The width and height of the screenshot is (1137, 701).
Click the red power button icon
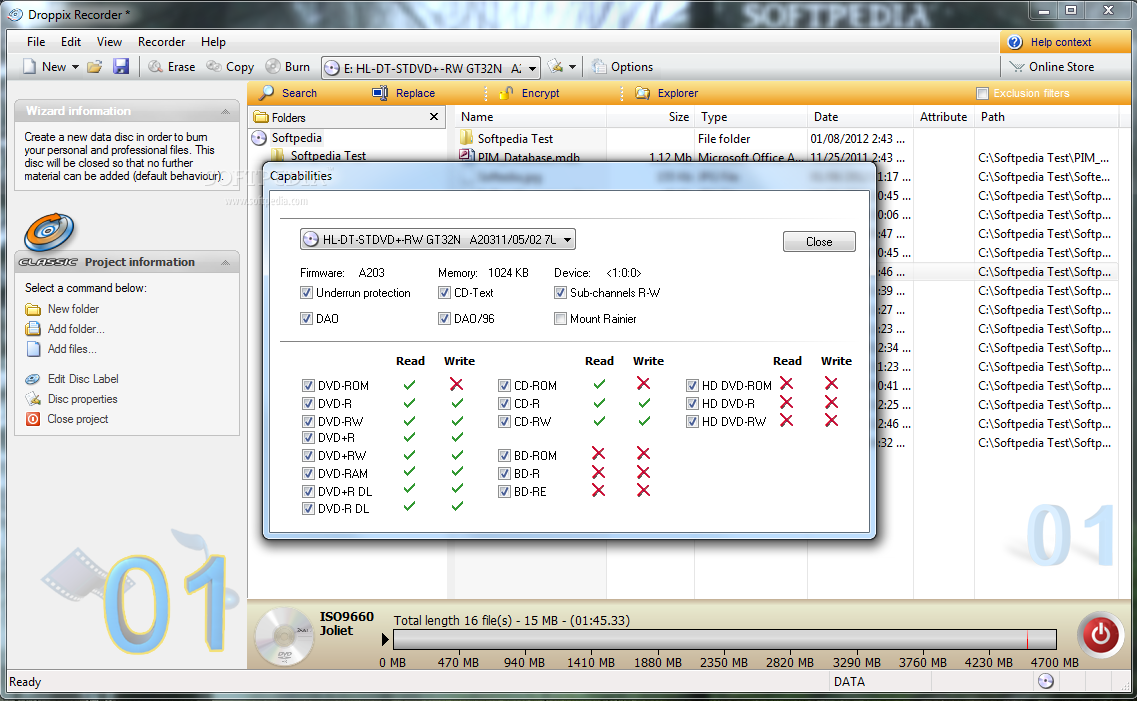[x=1101, y=634]
